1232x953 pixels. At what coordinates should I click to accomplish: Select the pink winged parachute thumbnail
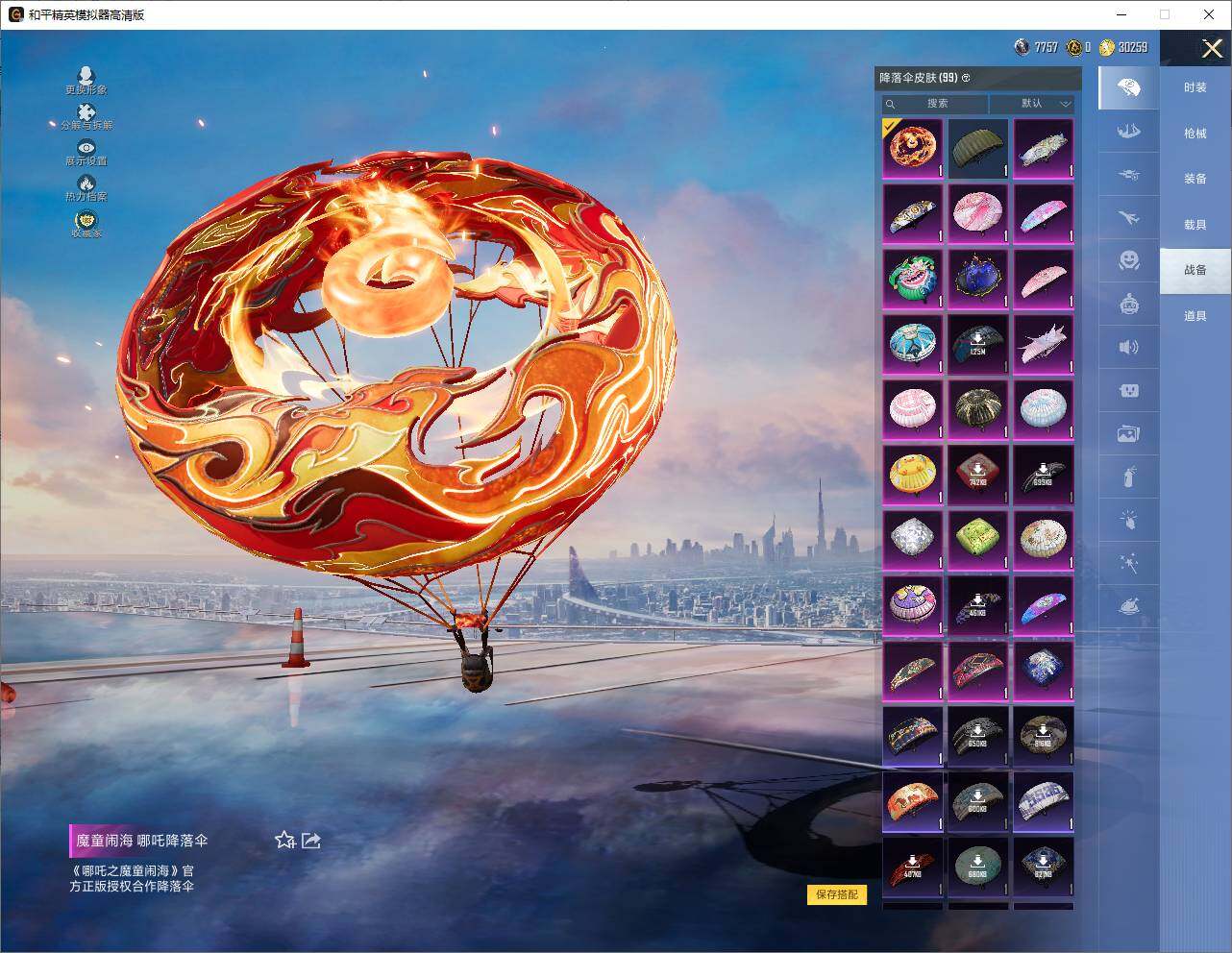(x=1044, y=345)
